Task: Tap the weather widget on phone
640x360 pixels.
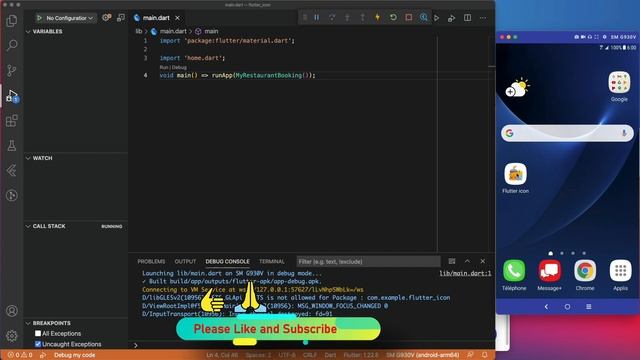Action: coord(518,87)
